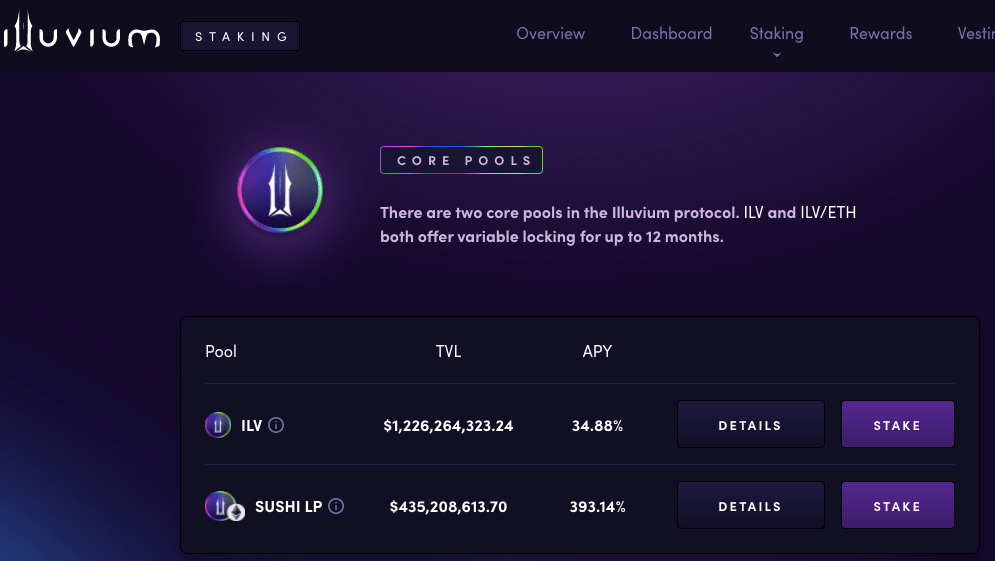Click the large ILV core pools emblem
This screenshot has width=995, height=561.
click(x=280, y=190)
